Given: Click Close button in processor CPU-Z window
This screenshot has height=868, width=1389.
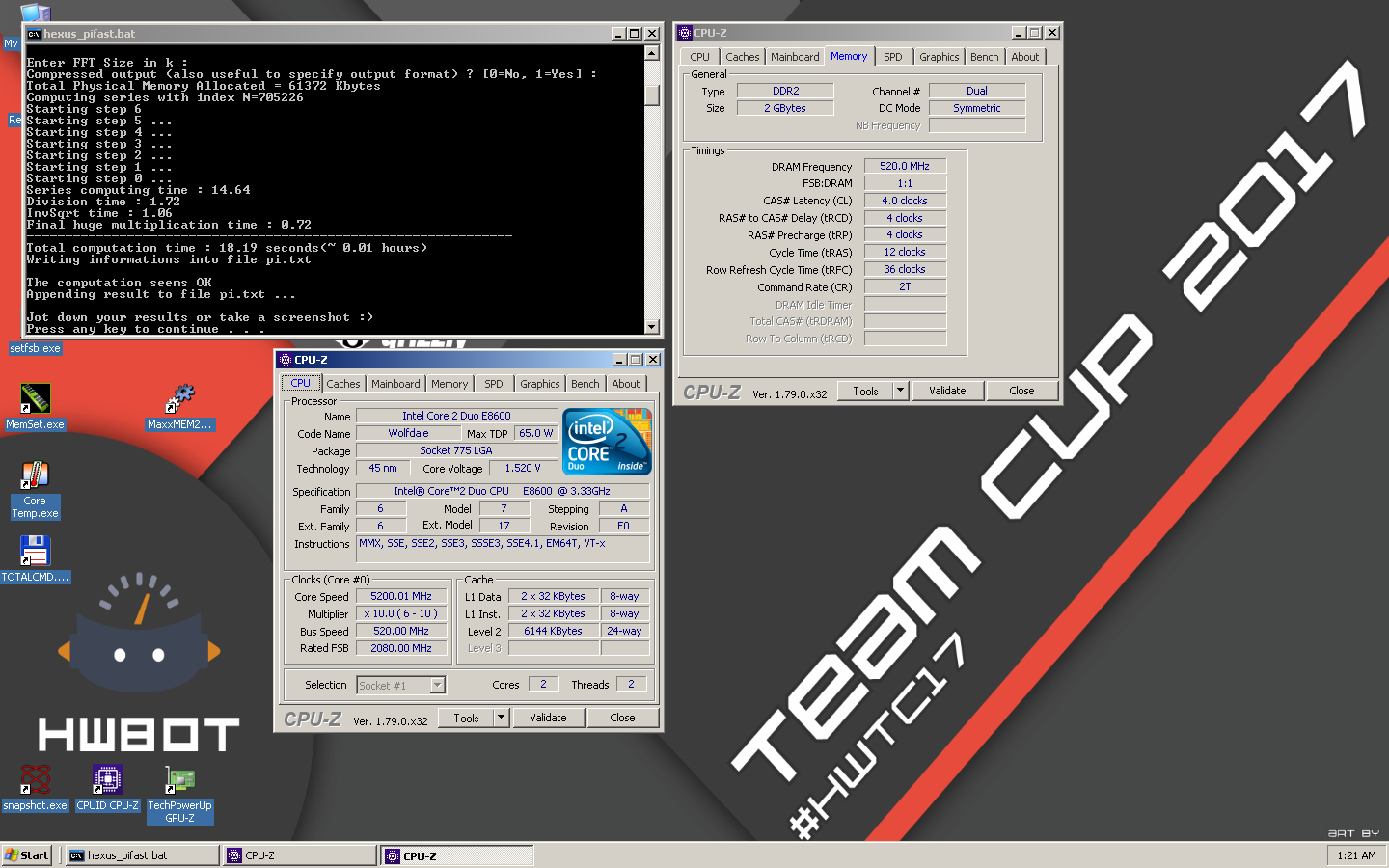Looking at the screenshot, I should click(x=622, y=718).
